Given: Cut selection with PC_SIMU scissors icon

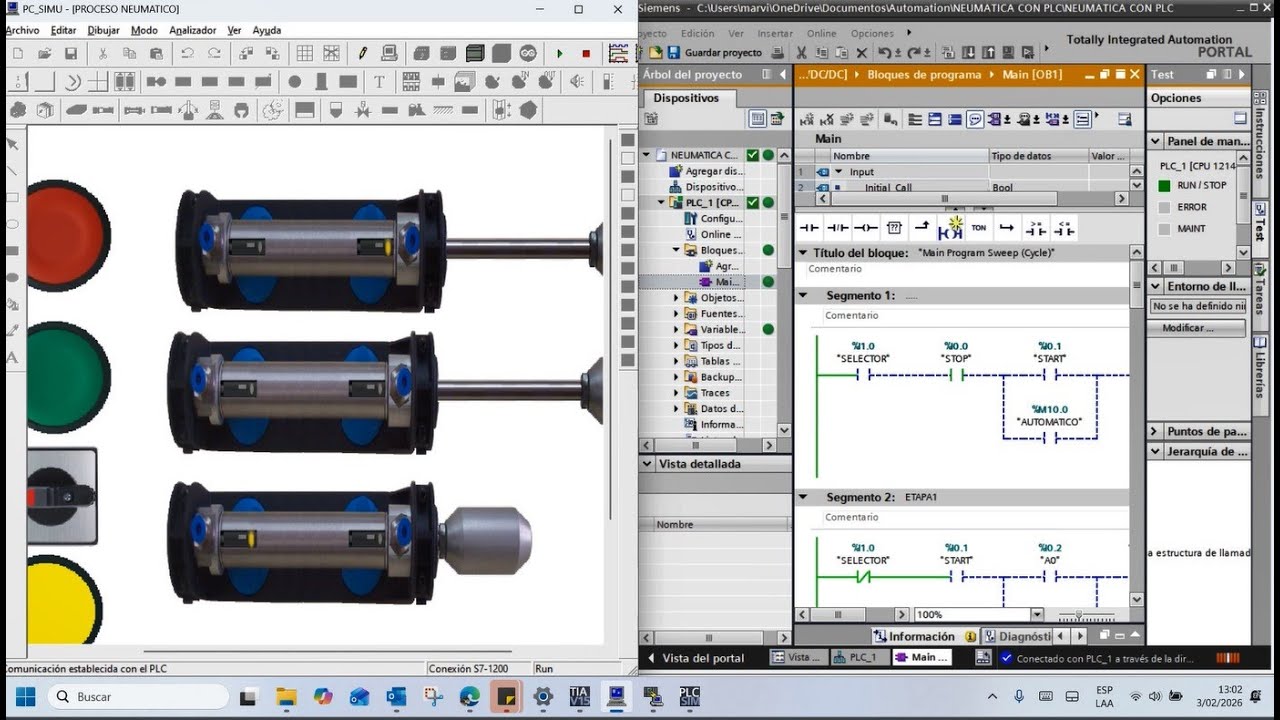Looking at the screenshot, I should click(x=103, y=53).
